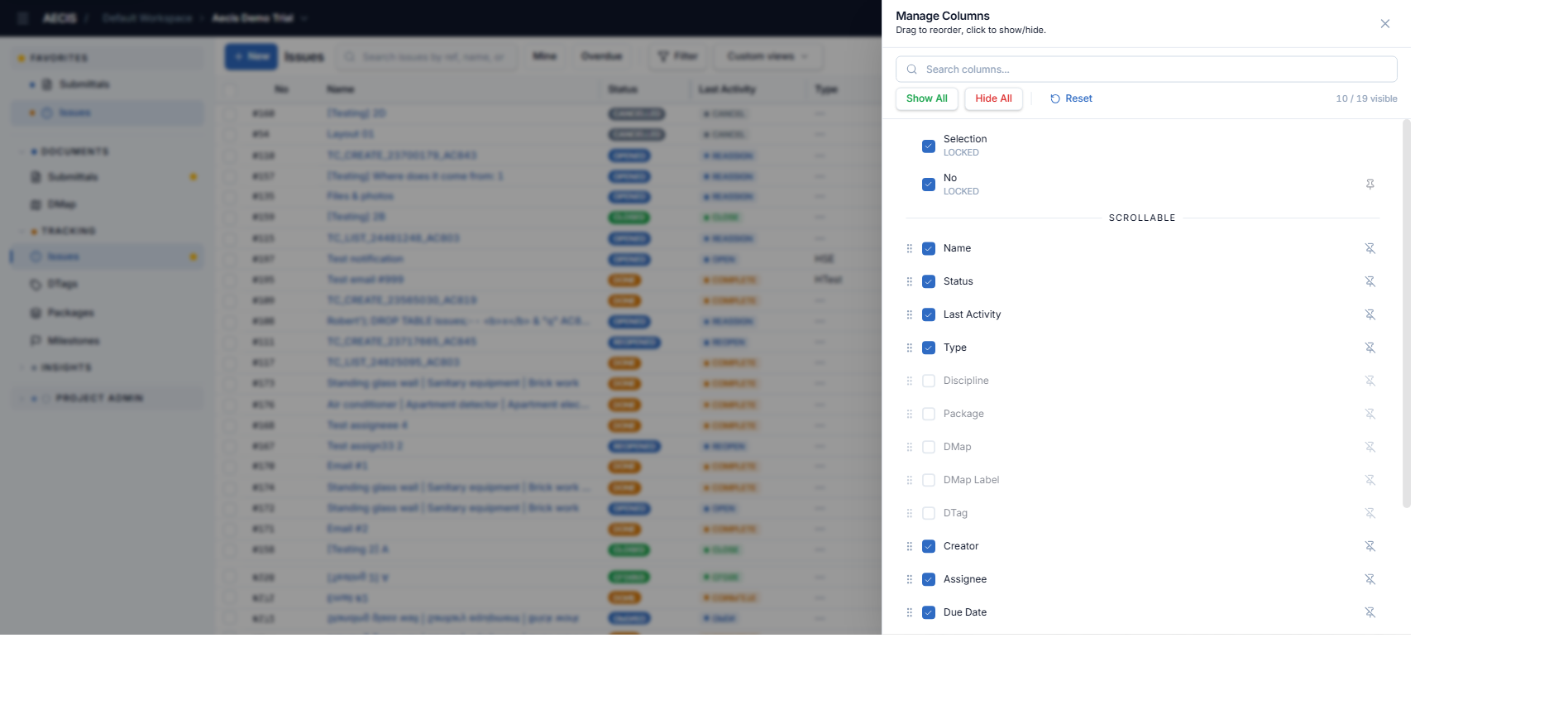Unpin the No column with pin icon
The height and width of the screenshot is (705, 1568).
(1370, 185)
